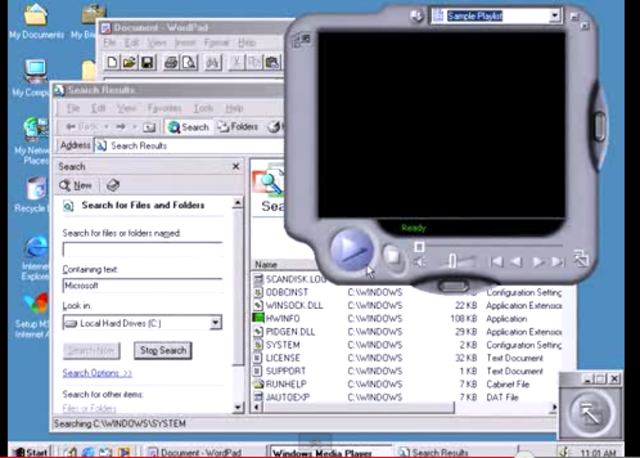This screenshot has width=640, height=458.
Task: Click Print icon in WordPad toolbar
Action: point(171,62)
